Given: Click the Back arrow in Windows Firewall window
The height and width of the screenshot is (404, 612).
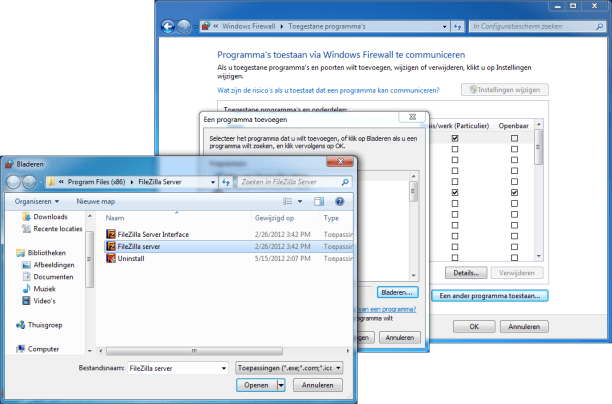Looking at the screenshot, I should pyautogui.click(x=168, y=27).
